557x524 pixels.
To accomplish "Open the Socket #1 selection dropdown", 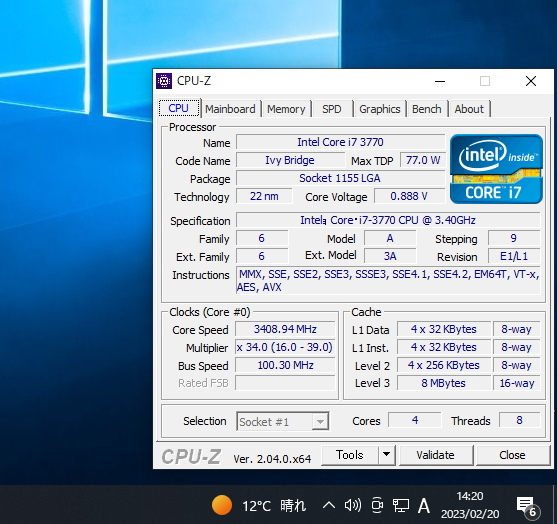I will 283,422.
